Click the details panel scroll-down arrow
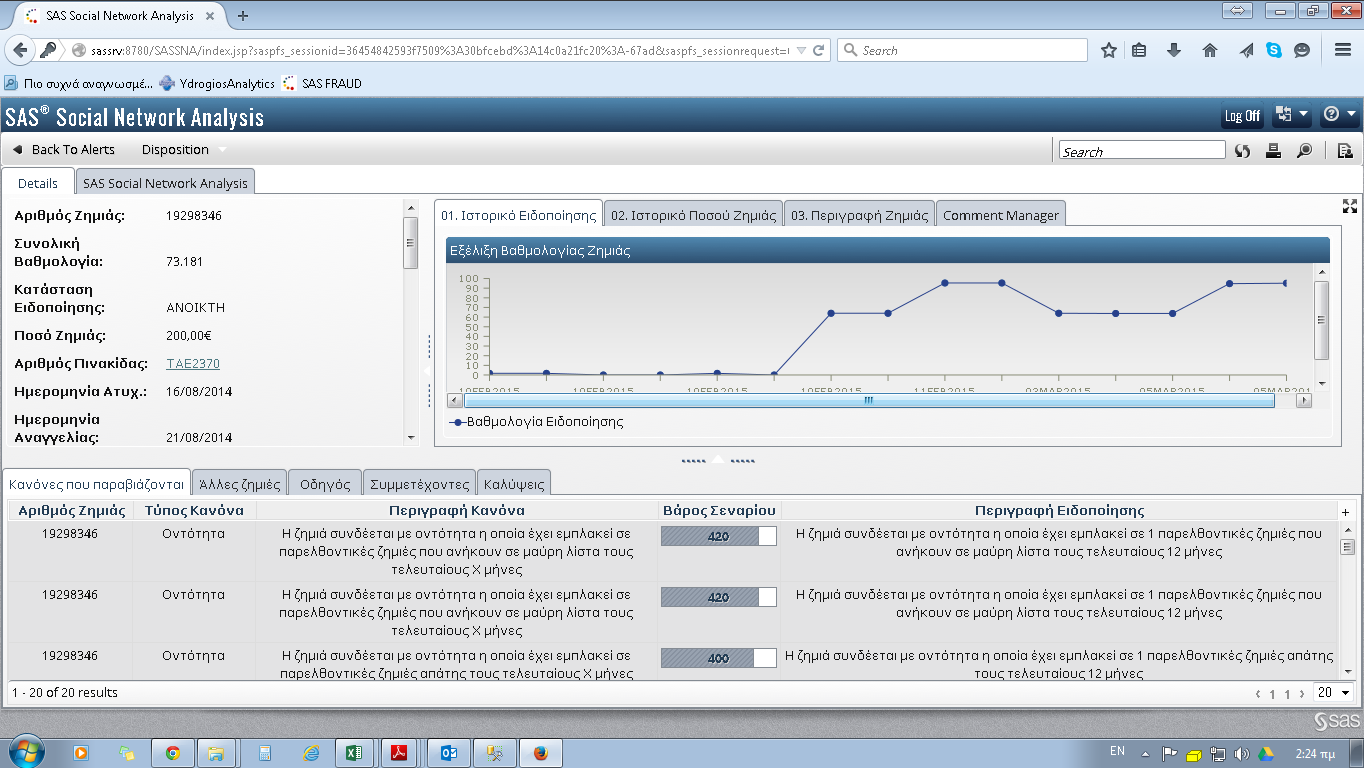This screenshot has height=768, width=1364. pyautogui.click(x=410, y=437)
